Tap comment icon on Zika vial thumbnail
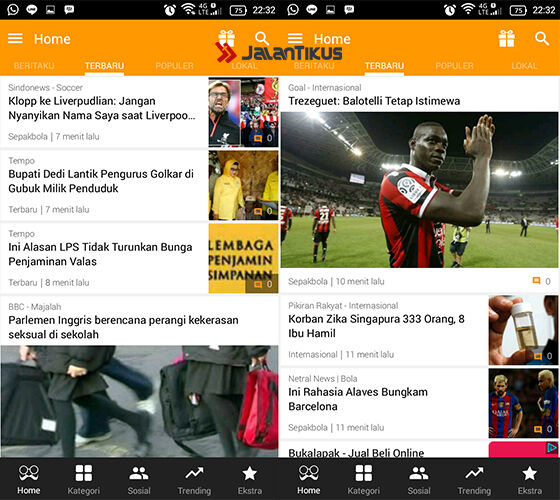This screenshot has height=500, width=560. 538,356
